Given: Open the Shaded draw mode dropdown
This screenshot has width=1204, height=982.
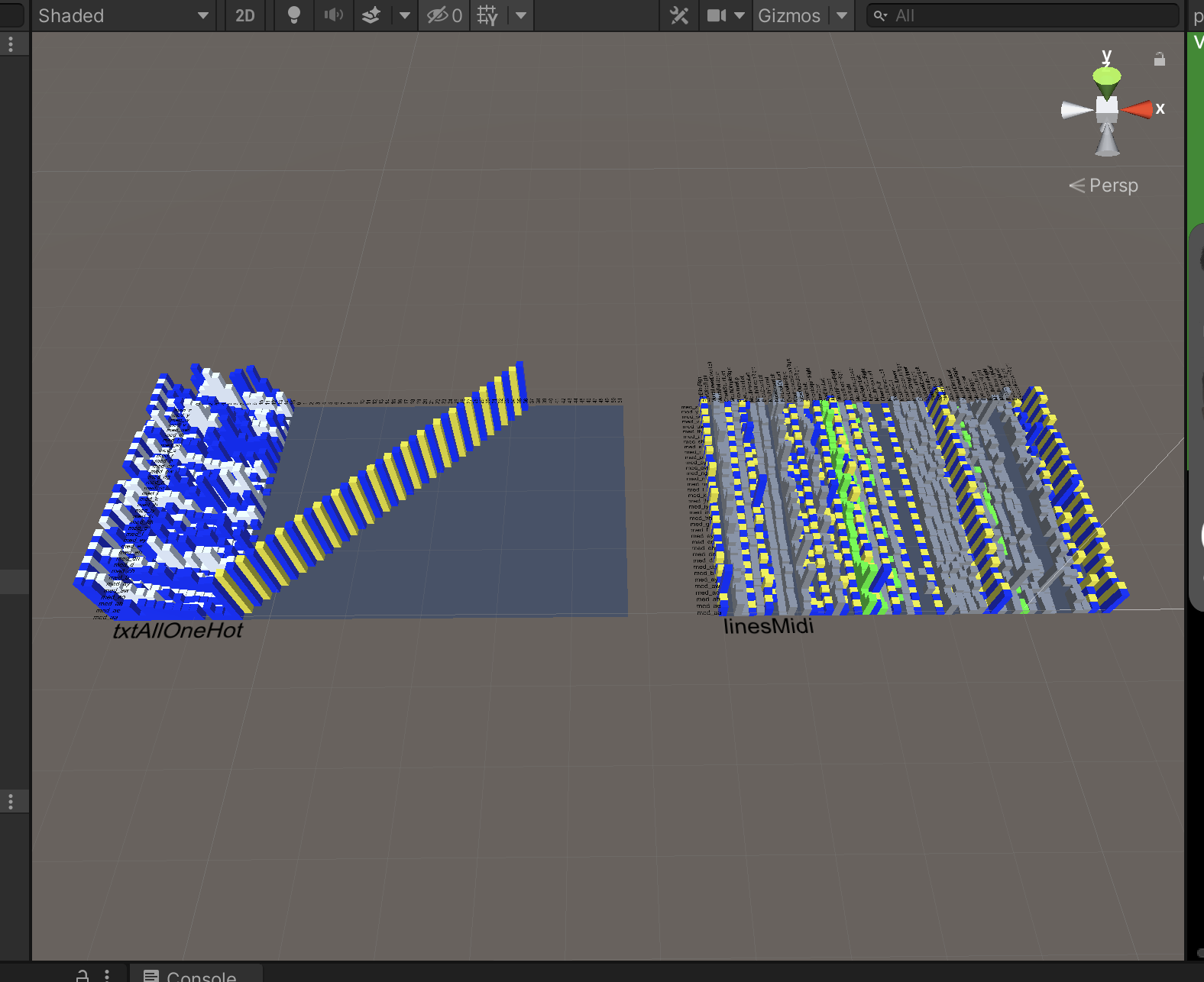Looking at the screenshot, I should coord(122,16).
